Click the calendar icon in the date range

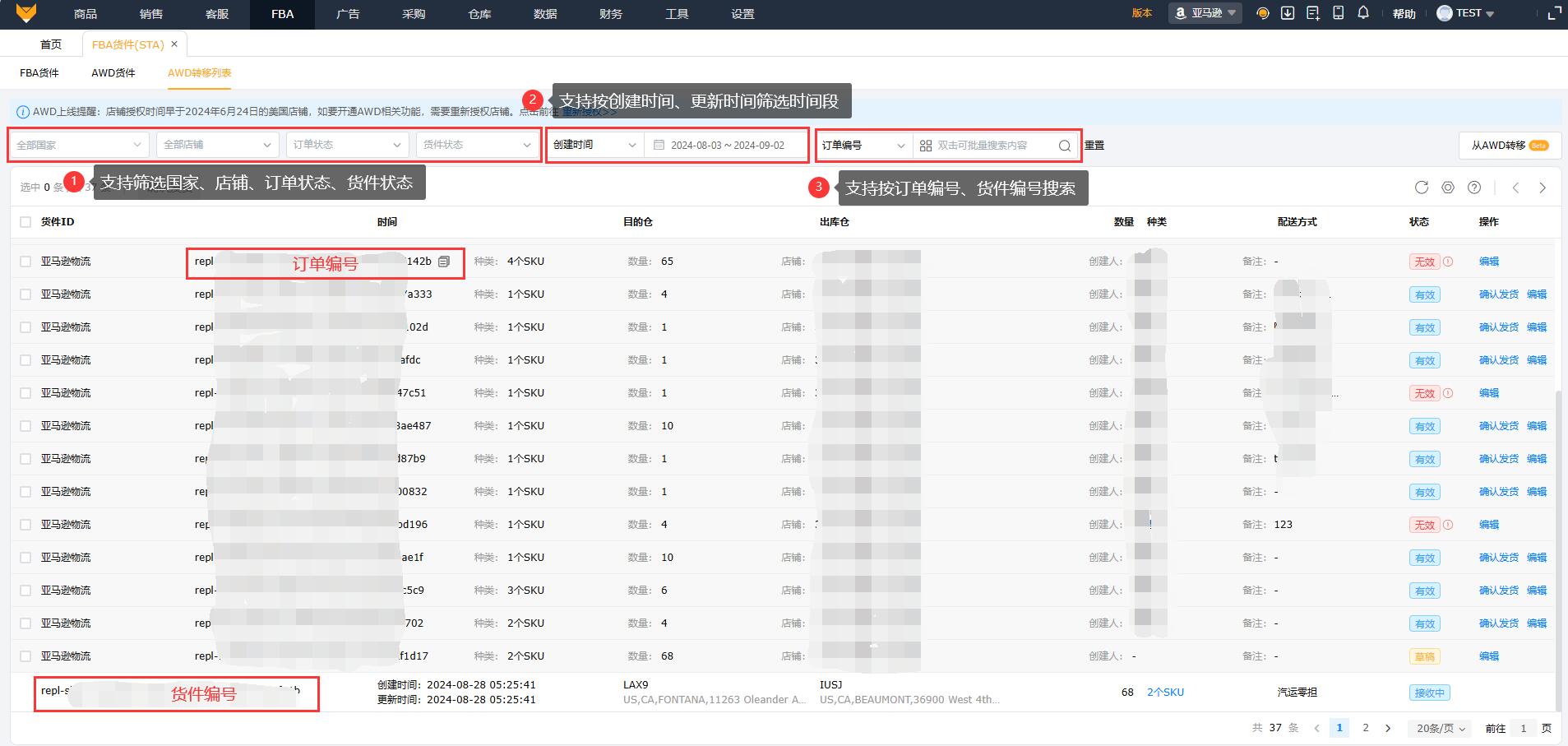[659, 145]
